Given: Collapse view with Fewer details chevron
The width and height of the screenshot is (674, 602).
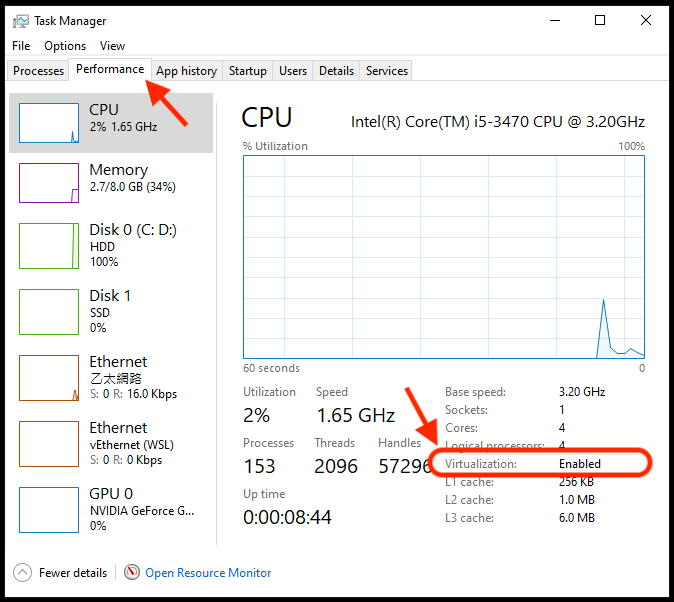Looking at the screenshot, I should click(x=22, y=573).
